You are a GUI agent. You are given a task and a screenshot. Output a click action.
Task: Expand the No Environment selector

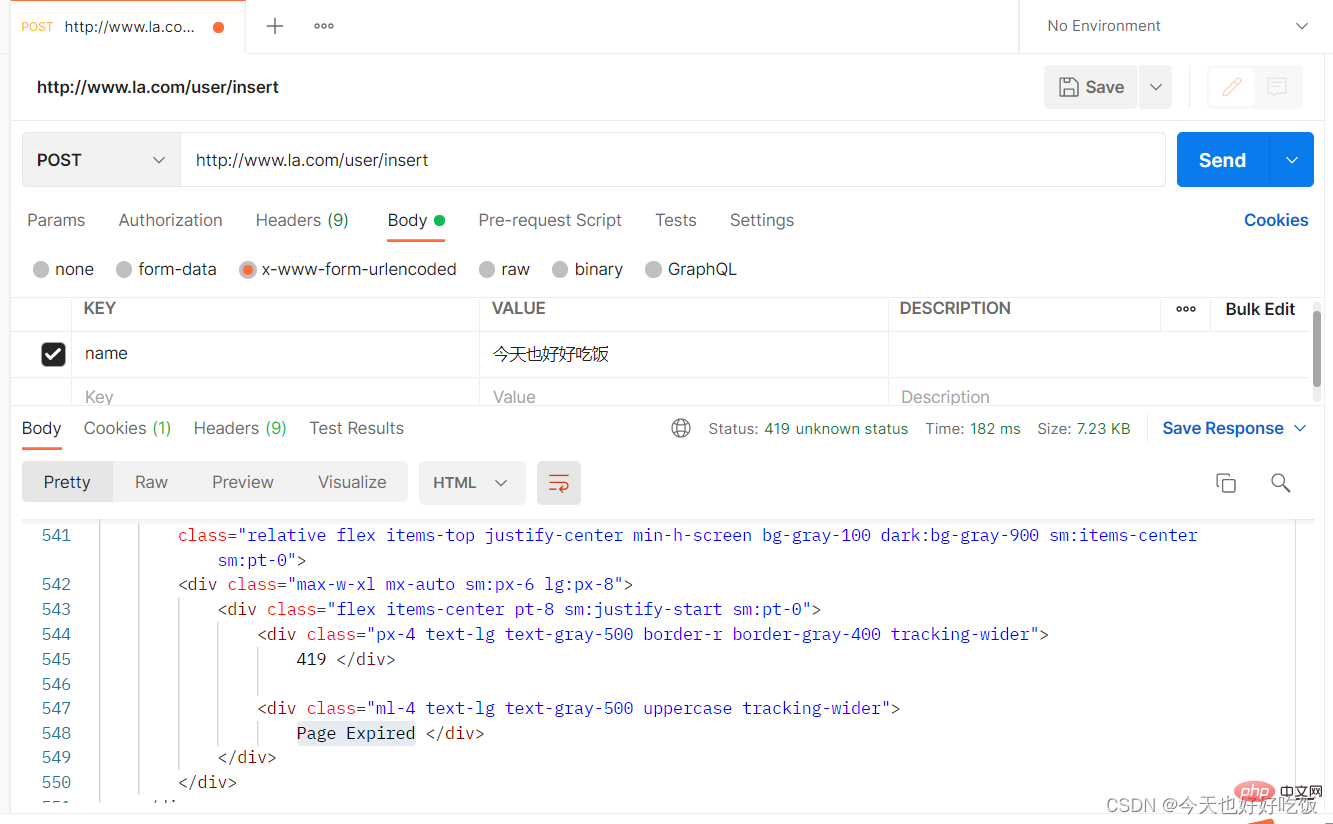[x=1176, y=26]
